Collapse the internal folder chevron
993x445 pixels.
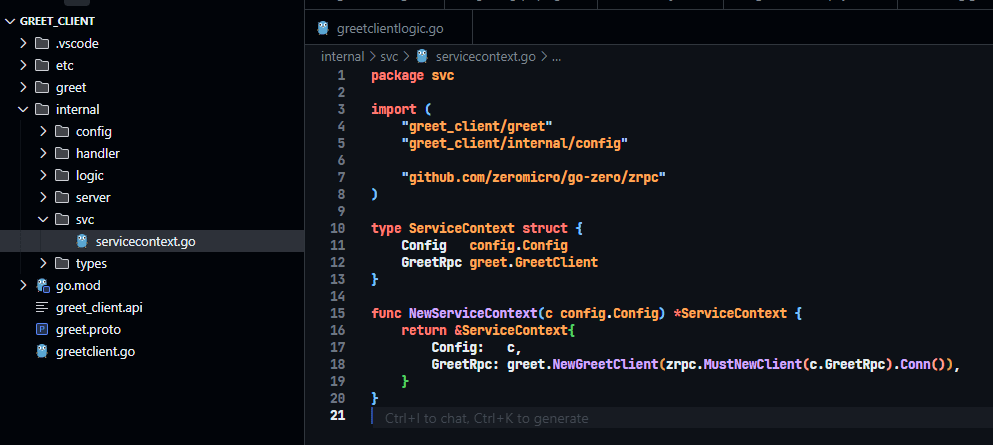23,109
